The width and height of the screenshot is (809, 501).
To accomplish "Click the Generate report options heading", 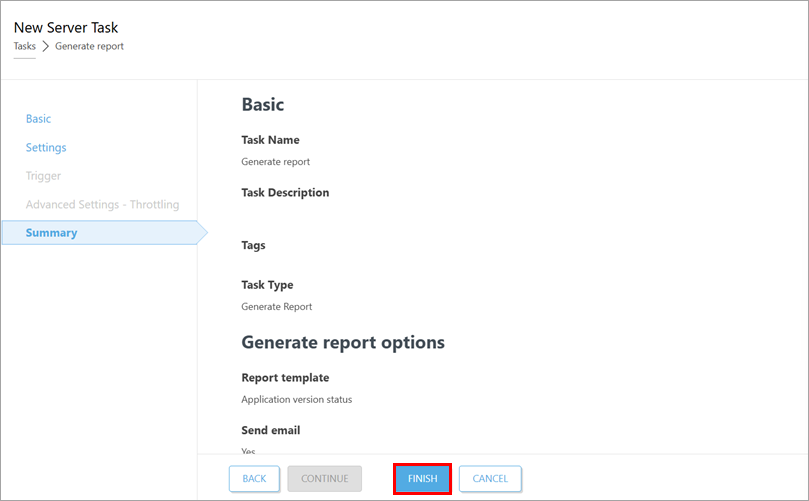I will click(x=343, y=342).
